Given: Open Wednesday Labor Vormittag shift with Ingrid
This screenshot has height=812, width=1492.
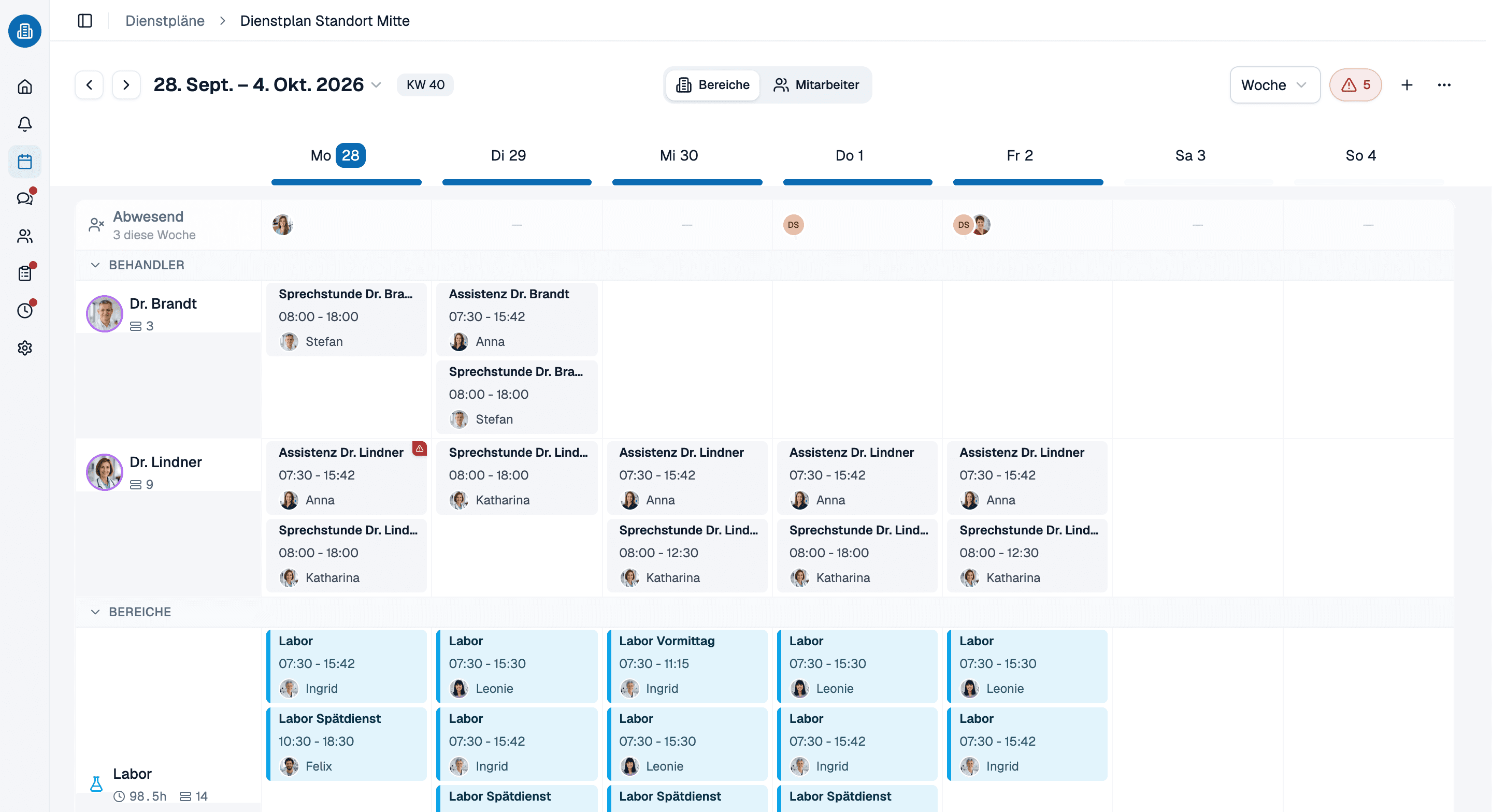Looking at the screenshot, I should coord(687,666).
